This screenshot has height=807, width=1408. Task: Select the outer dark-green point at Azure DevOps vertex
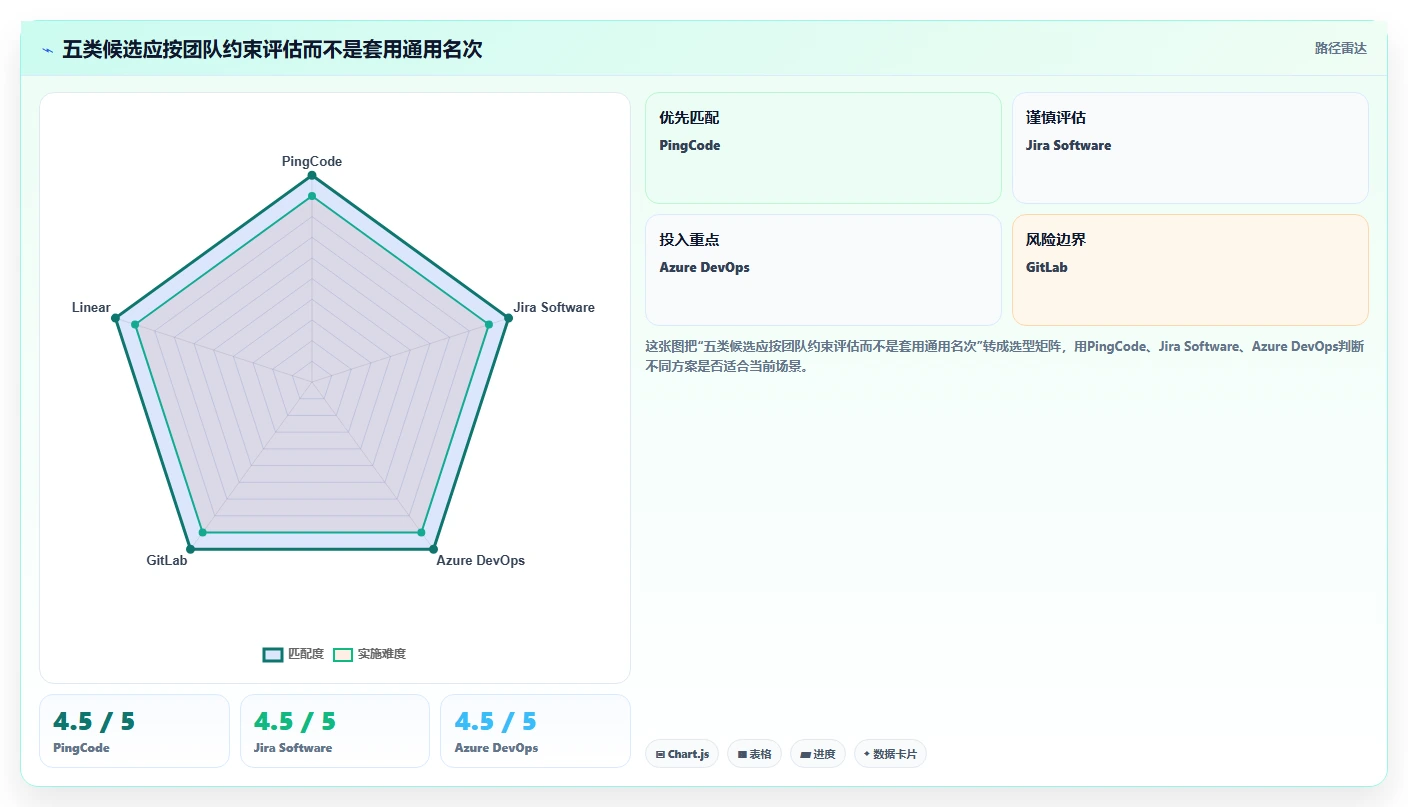433,549
